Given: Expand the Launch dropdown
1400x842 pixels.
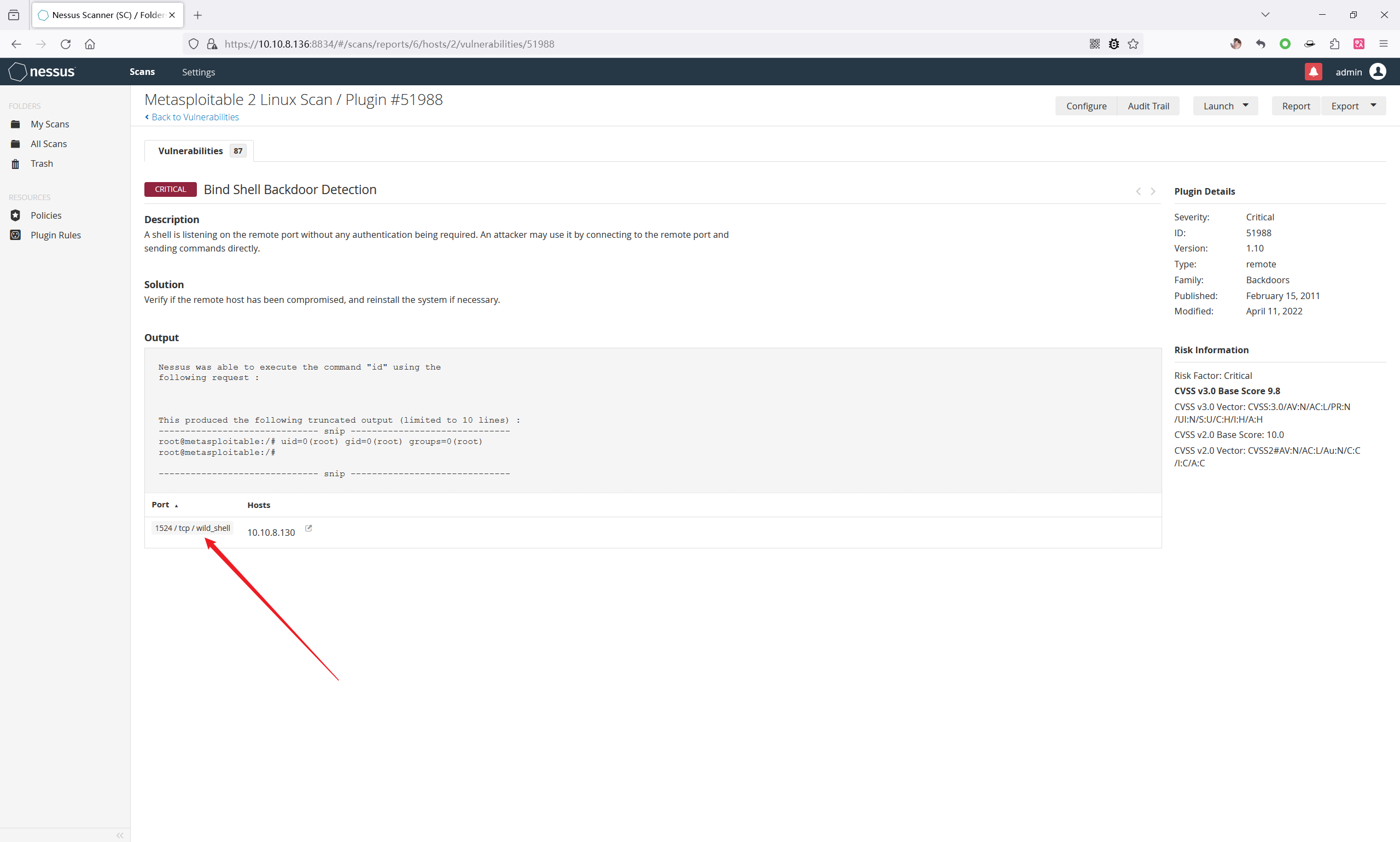Looking at the screenshot, I should (1225, 106).
